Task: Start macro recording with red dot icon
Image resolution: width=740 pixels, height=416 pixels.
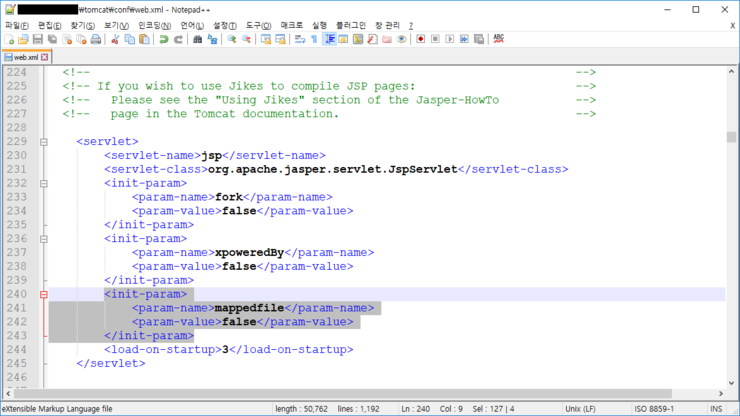Action: (x=420, y=40)
